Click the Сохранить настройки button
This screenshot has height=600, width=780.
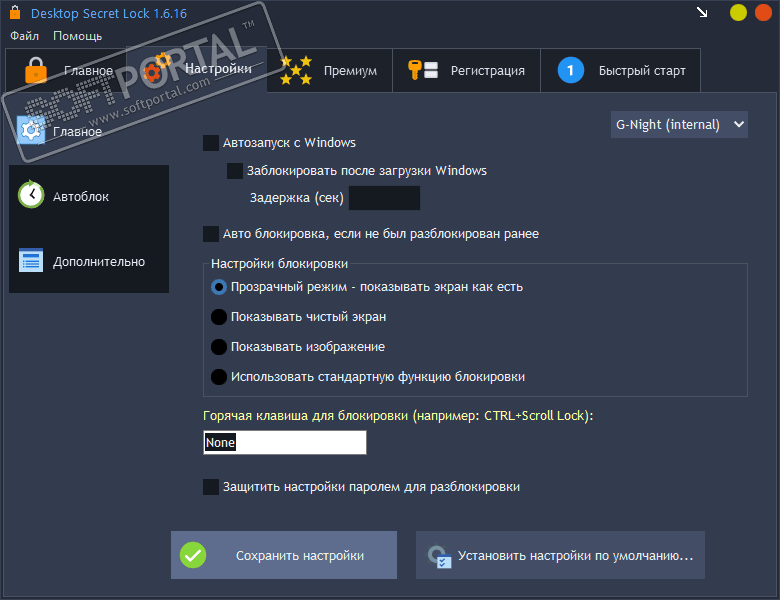pyautogui.click(x=284, y=555)
